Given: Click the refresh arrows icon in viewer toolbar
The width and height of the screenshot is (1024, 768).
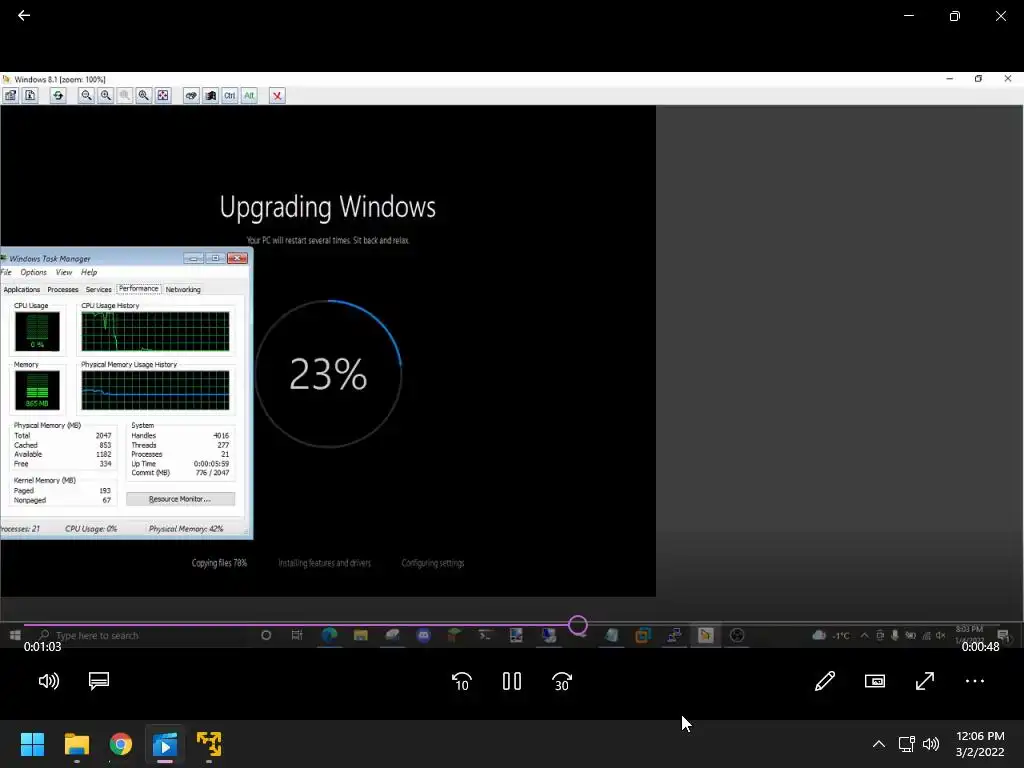Looking at the screenshot, I should tap(58, 95).
